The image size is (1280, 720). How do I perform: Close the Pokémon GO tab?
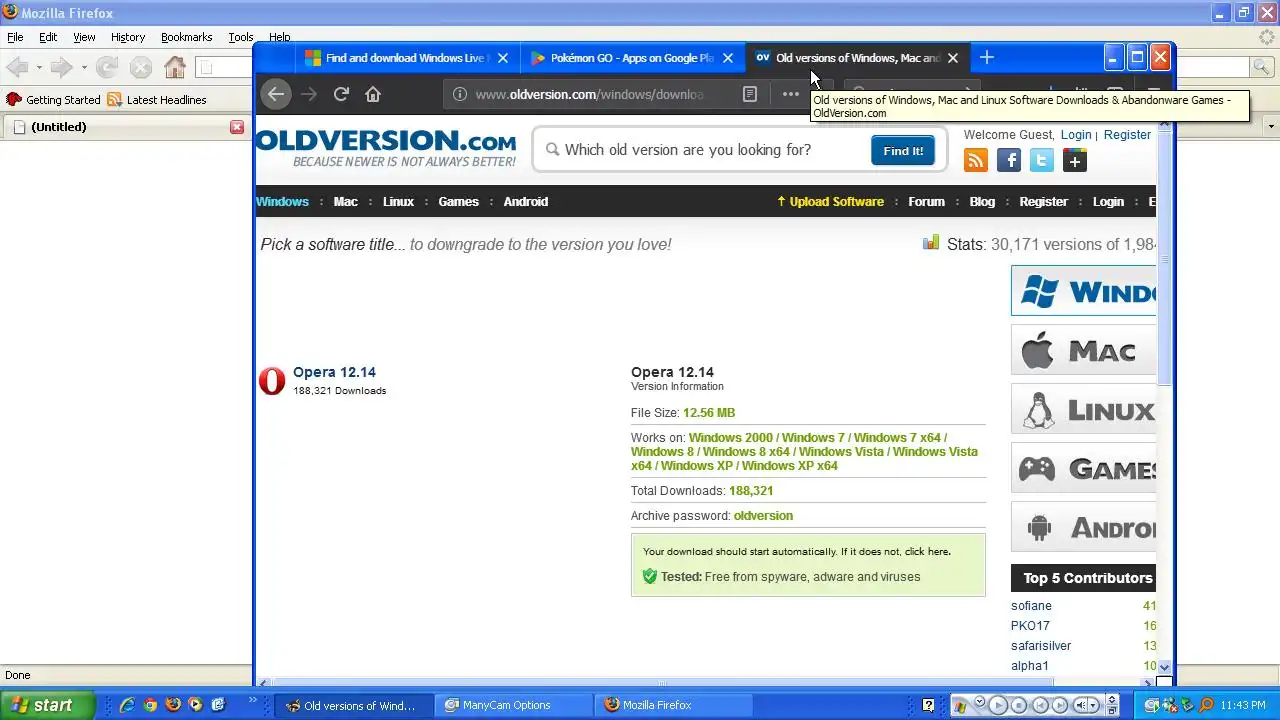coord(728,58)
